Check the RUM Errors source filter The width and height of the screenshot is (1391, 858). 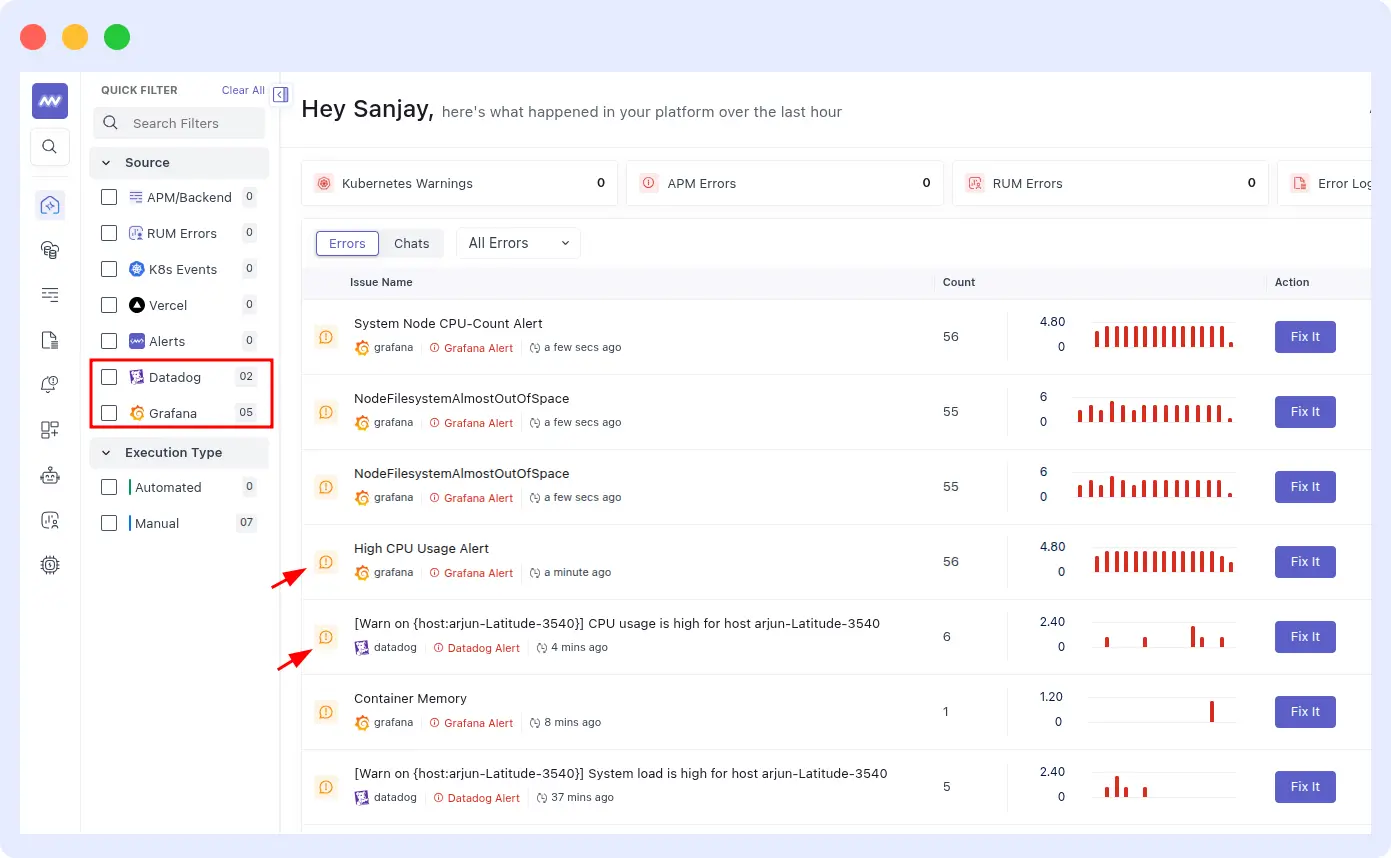[x=109, y=233]
